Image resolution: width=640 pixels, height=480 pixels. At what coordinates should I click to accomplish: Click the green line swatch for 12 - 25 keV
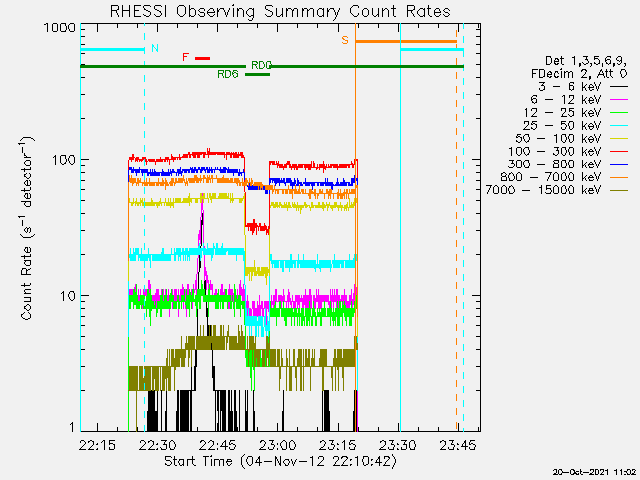point(619,113)
